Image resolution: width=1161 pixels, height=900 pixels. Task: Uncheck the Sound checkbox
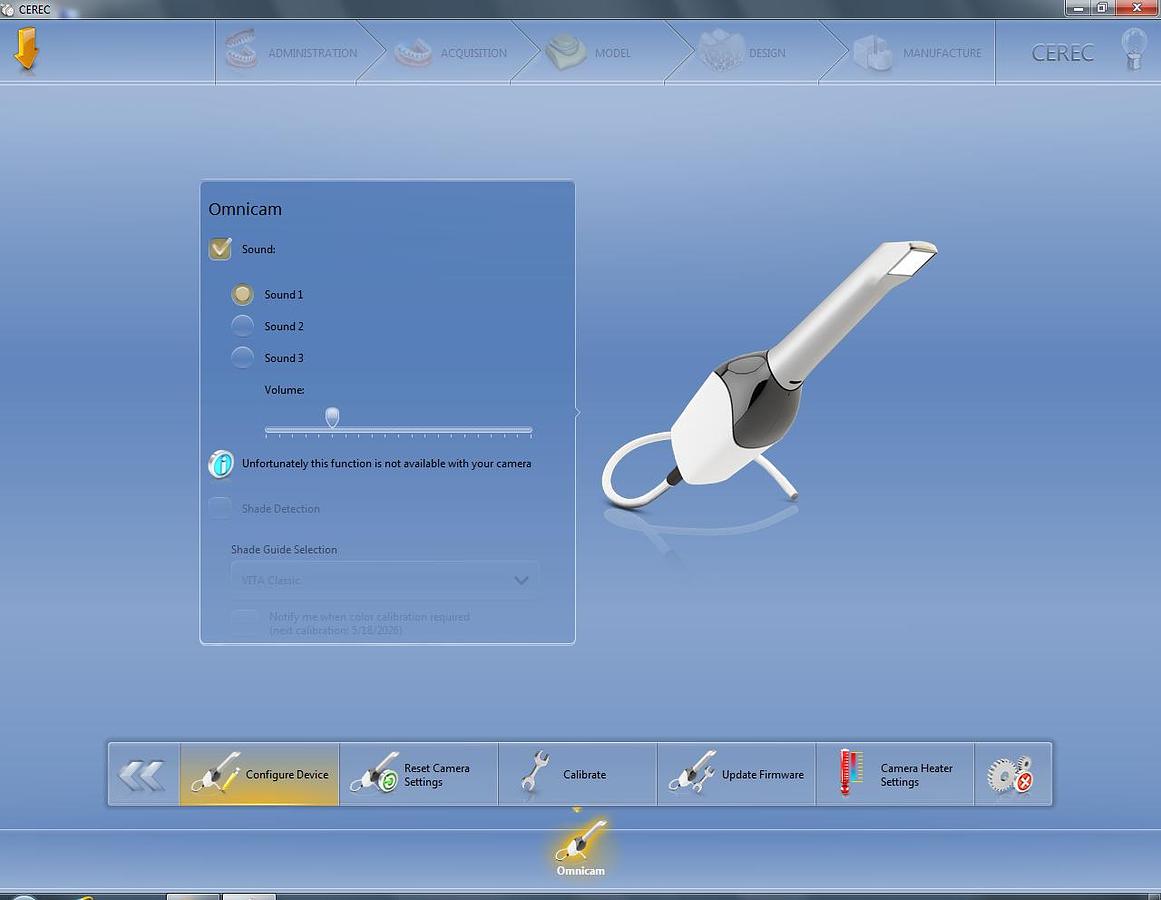coord(220,249)
